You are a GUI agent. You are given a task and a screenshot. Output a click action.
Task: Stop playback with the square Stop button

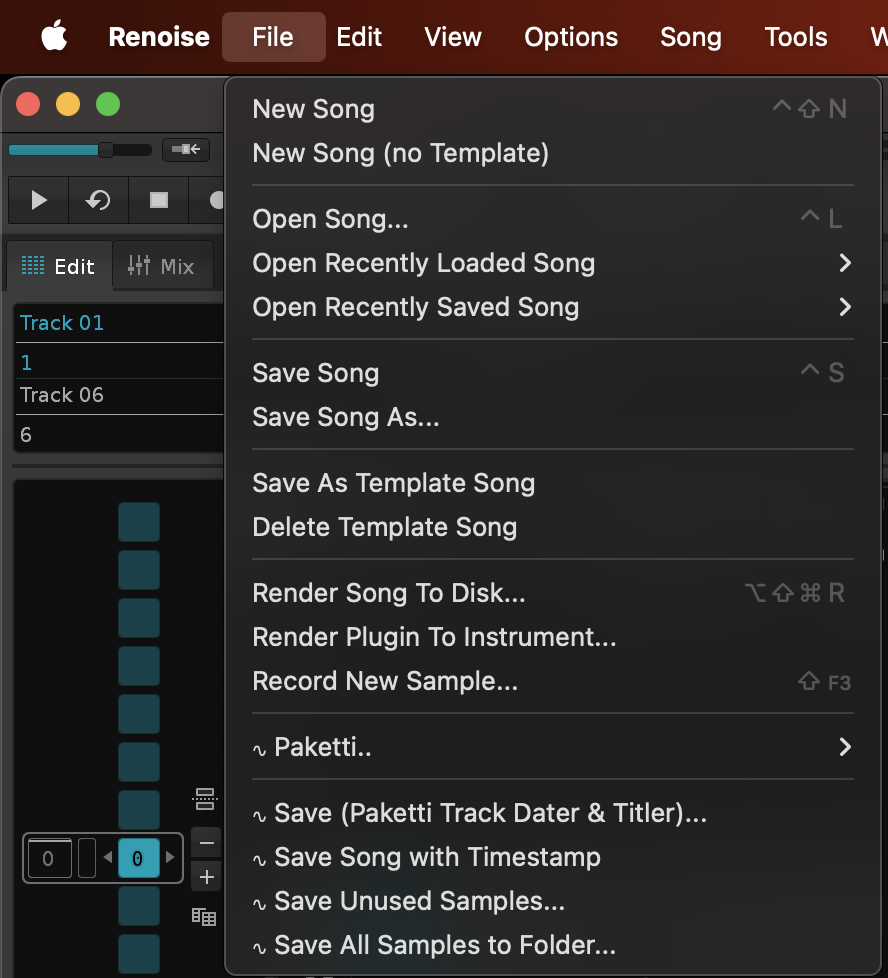[158, 200]
